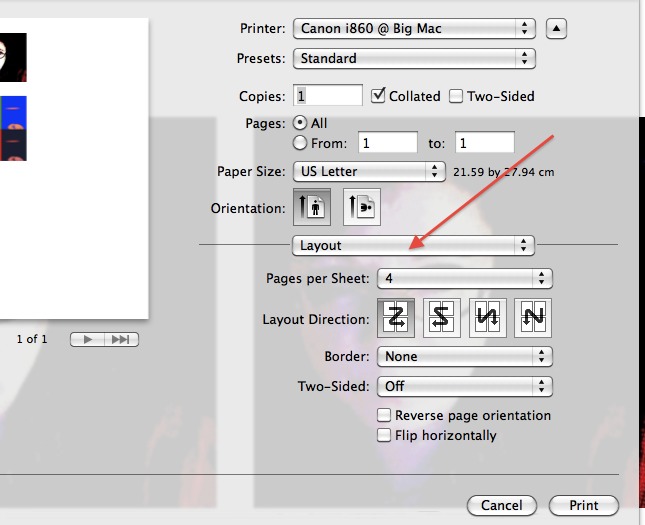Jump to last preview page

coord(121,339)
